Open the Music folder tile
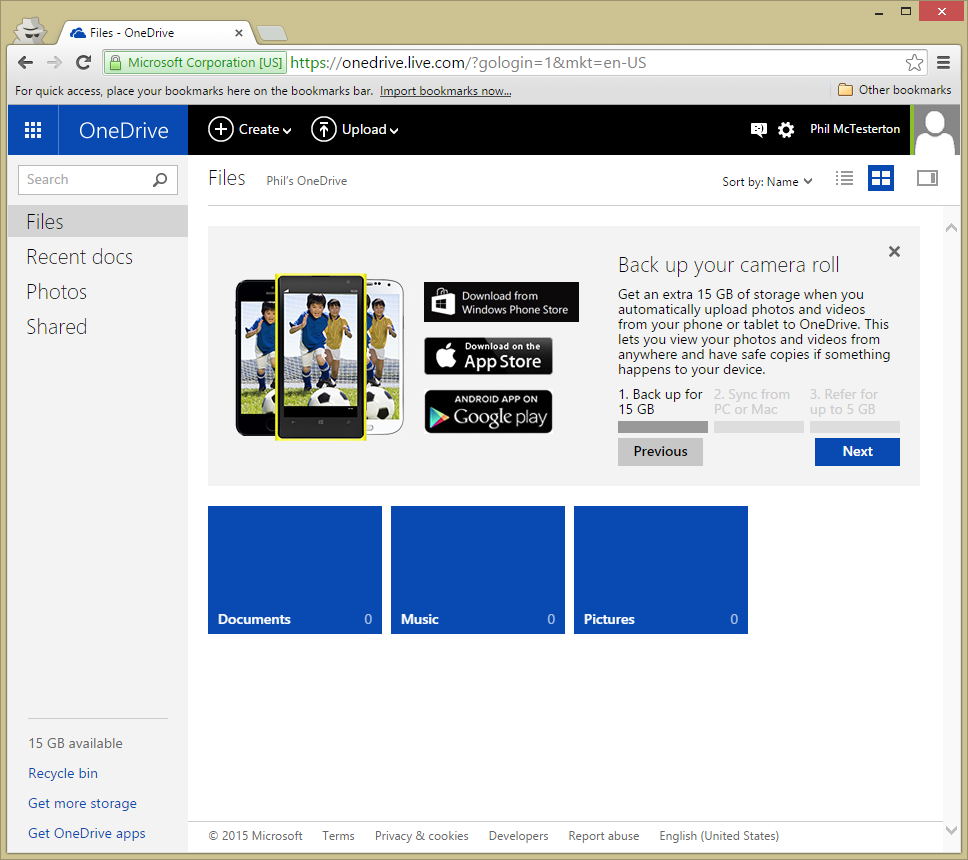 478,570
